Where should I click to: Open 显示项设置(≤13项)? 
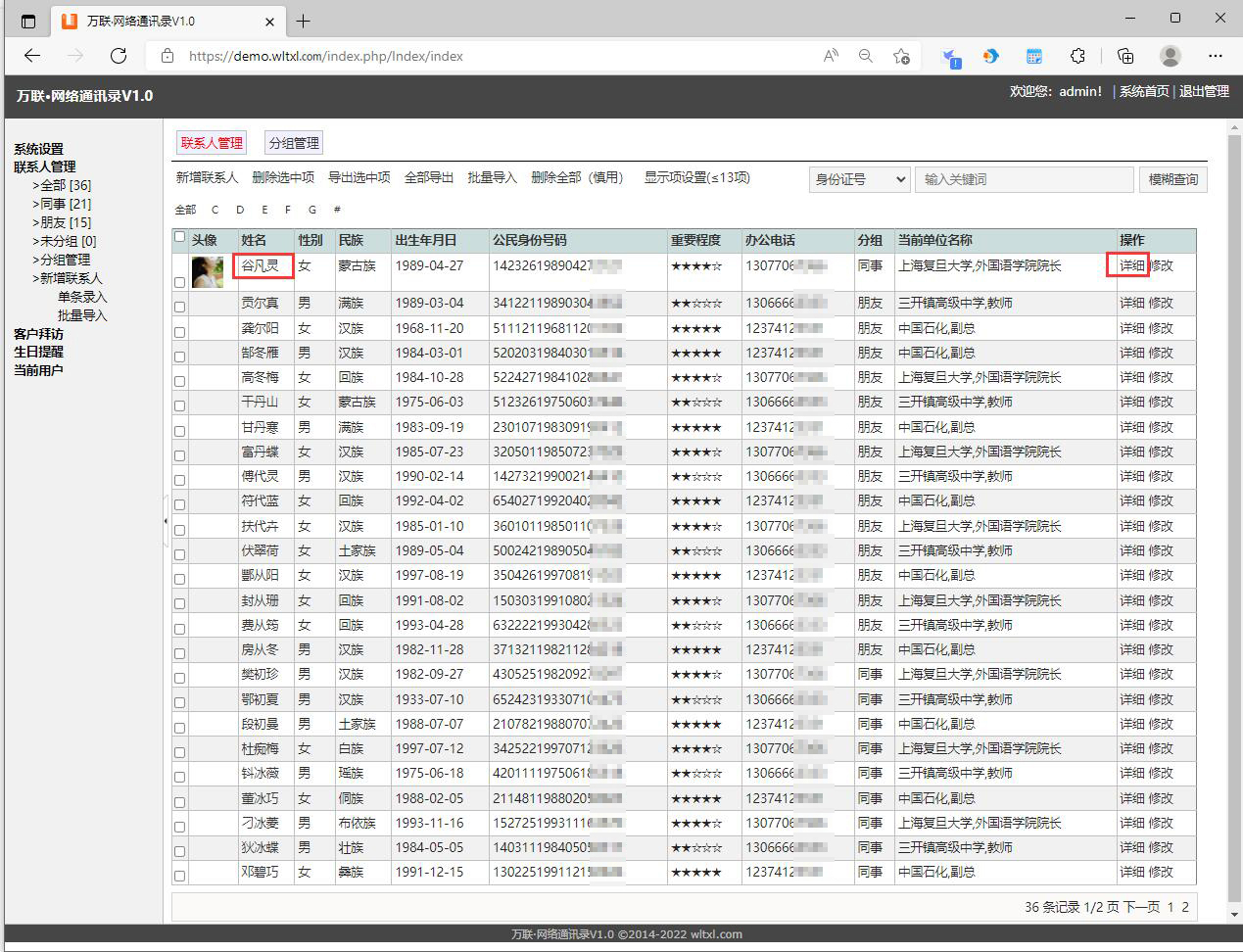click(696, 178)
